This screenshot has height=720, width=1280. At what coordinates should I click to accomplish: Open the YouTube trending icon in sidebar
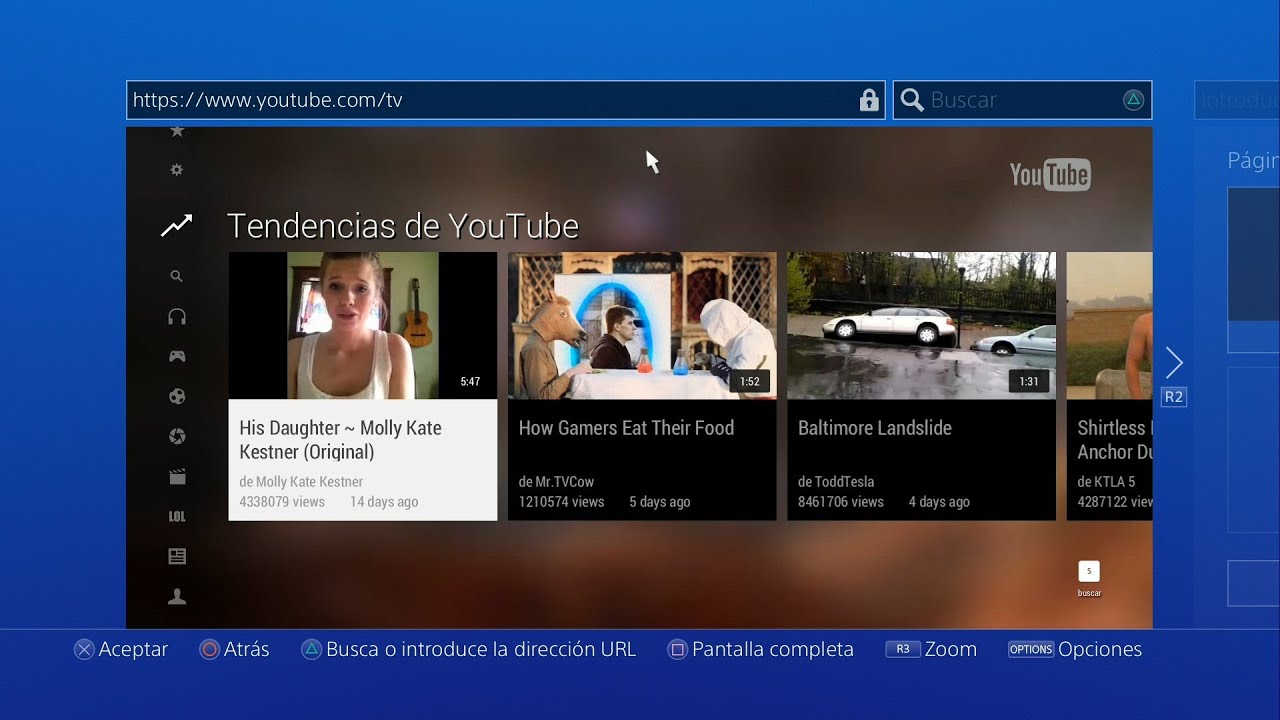tap(176, 226)
